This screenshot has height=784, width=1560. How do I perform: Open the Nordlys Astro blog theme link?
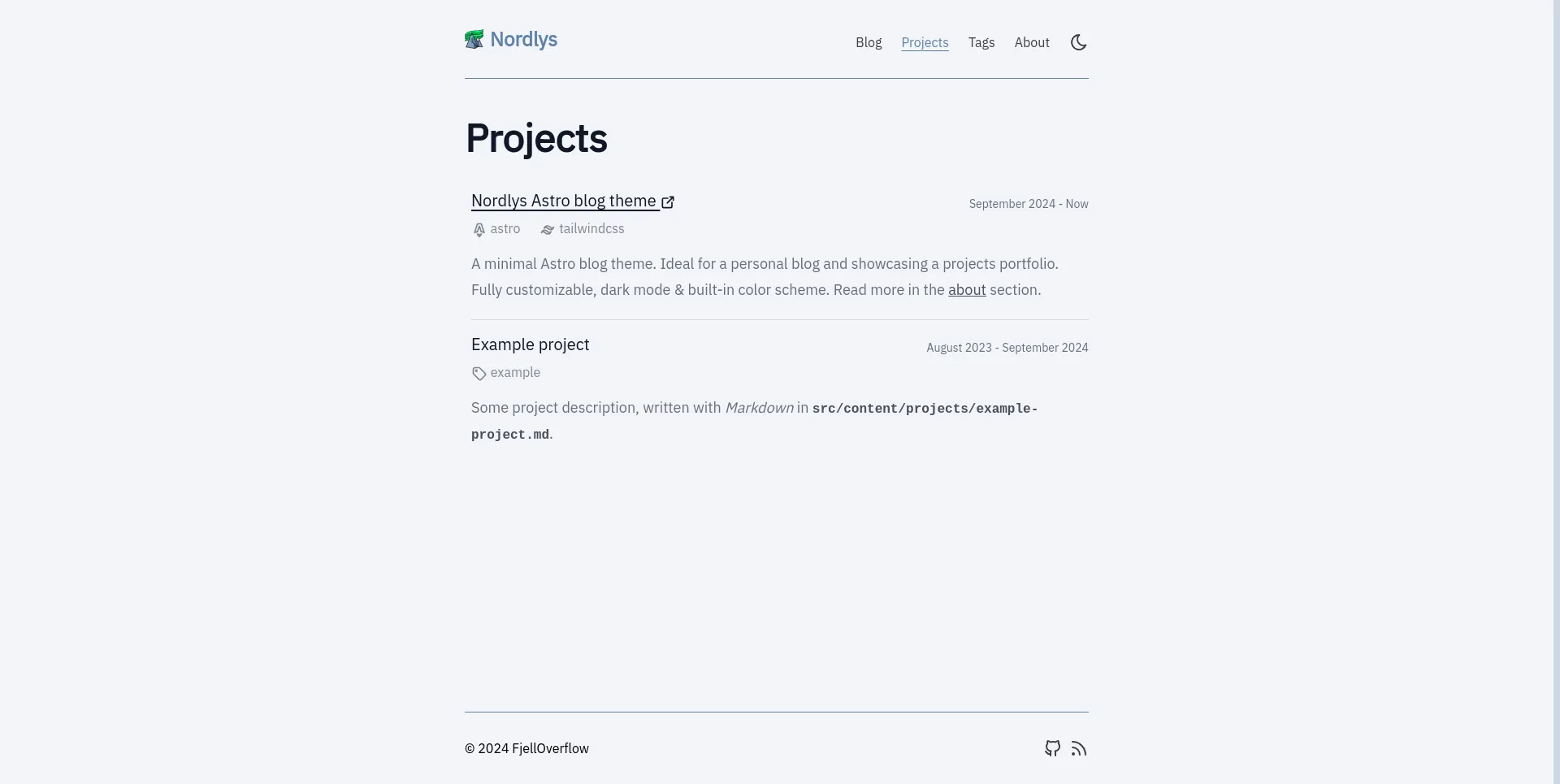(x=564, y=201)
